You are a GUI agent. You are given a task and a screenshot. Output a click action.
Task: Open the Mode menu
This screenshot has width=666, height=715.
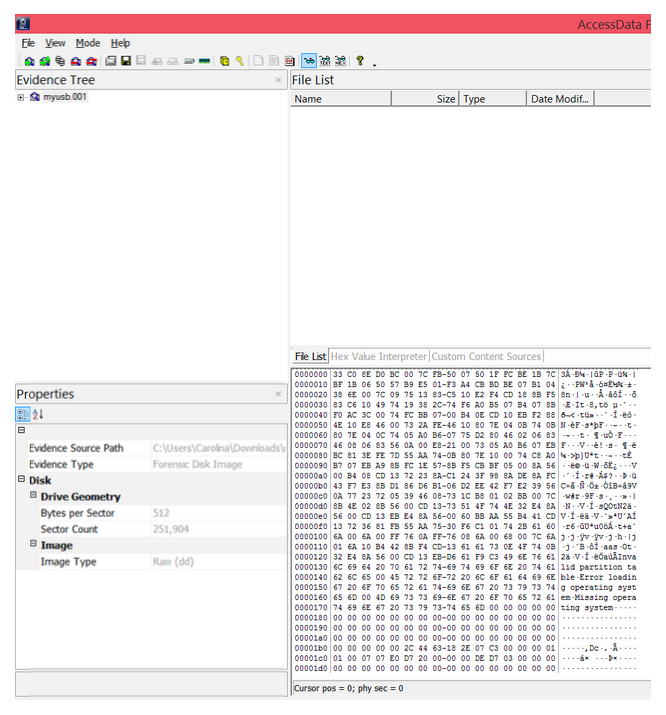click(88, 43)
